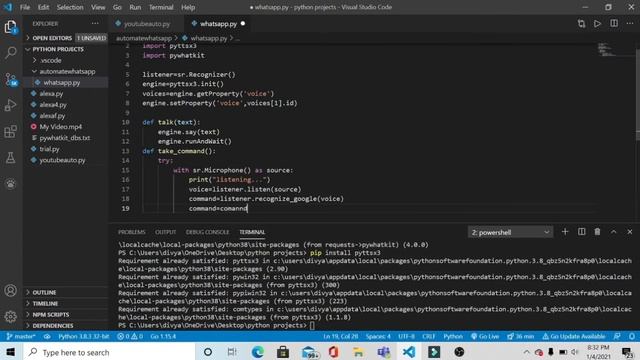
Task: Open the Source Control view
Action: pos(11,79)
